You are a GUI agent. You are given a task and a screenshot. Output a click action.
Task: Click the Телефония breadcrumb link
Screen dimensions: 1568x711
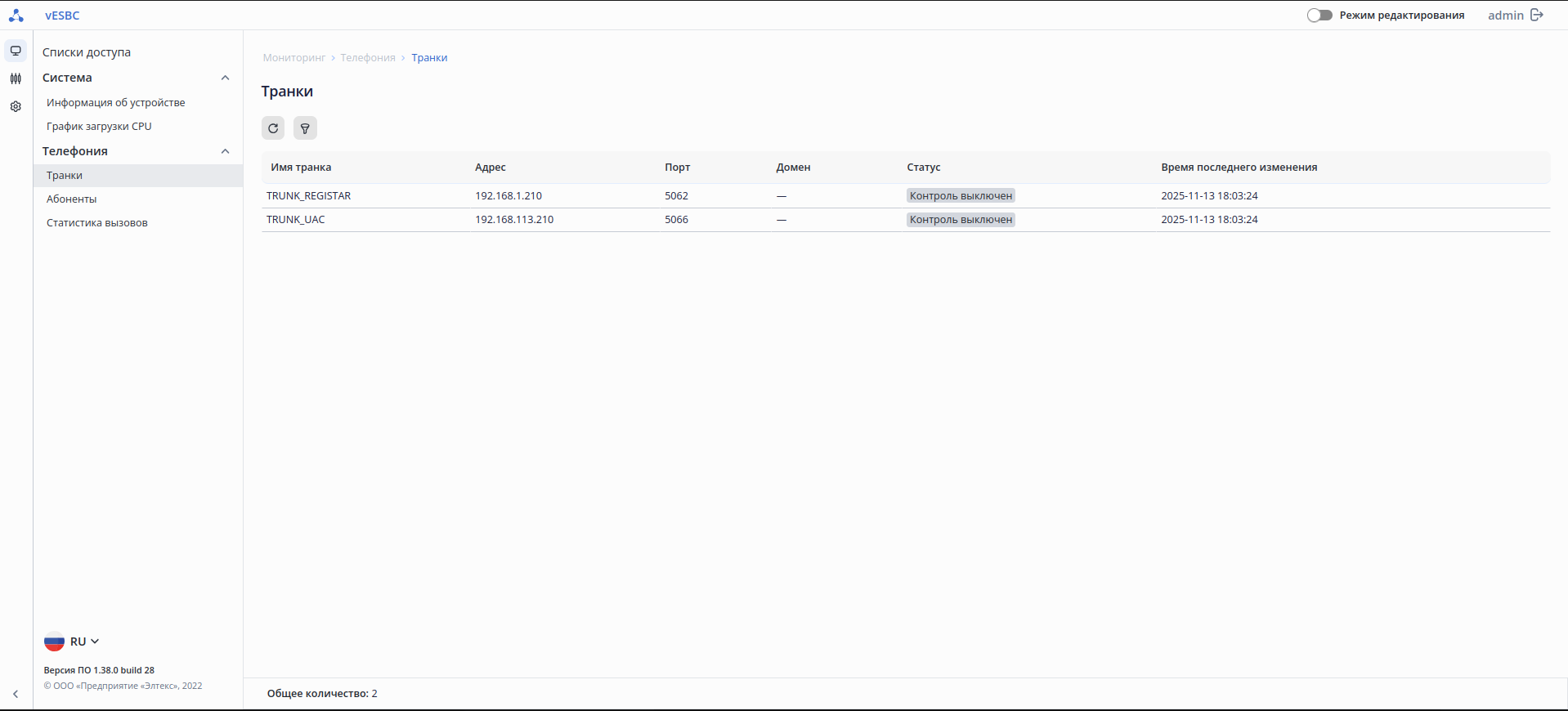(368, 58)
